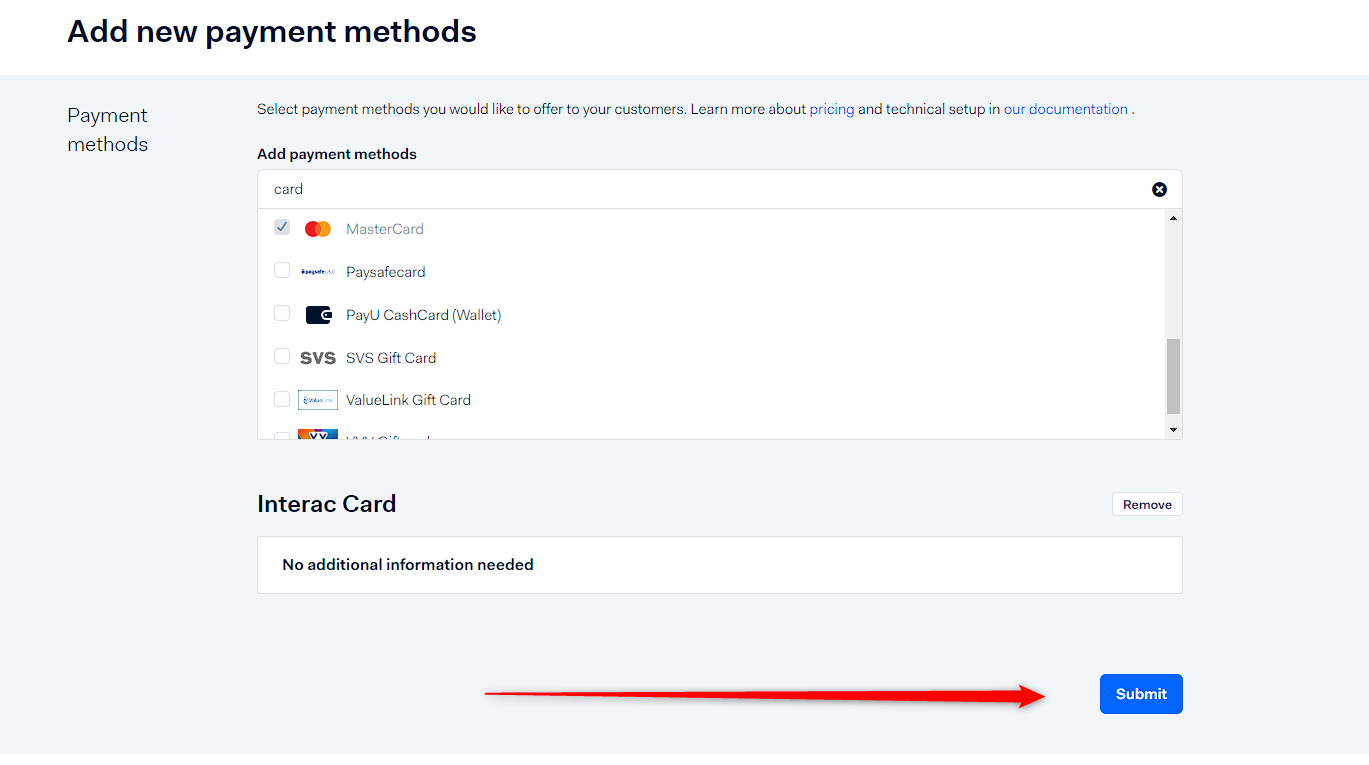
Task: Focus the Add payment methods search field
Action: [700, 189]
